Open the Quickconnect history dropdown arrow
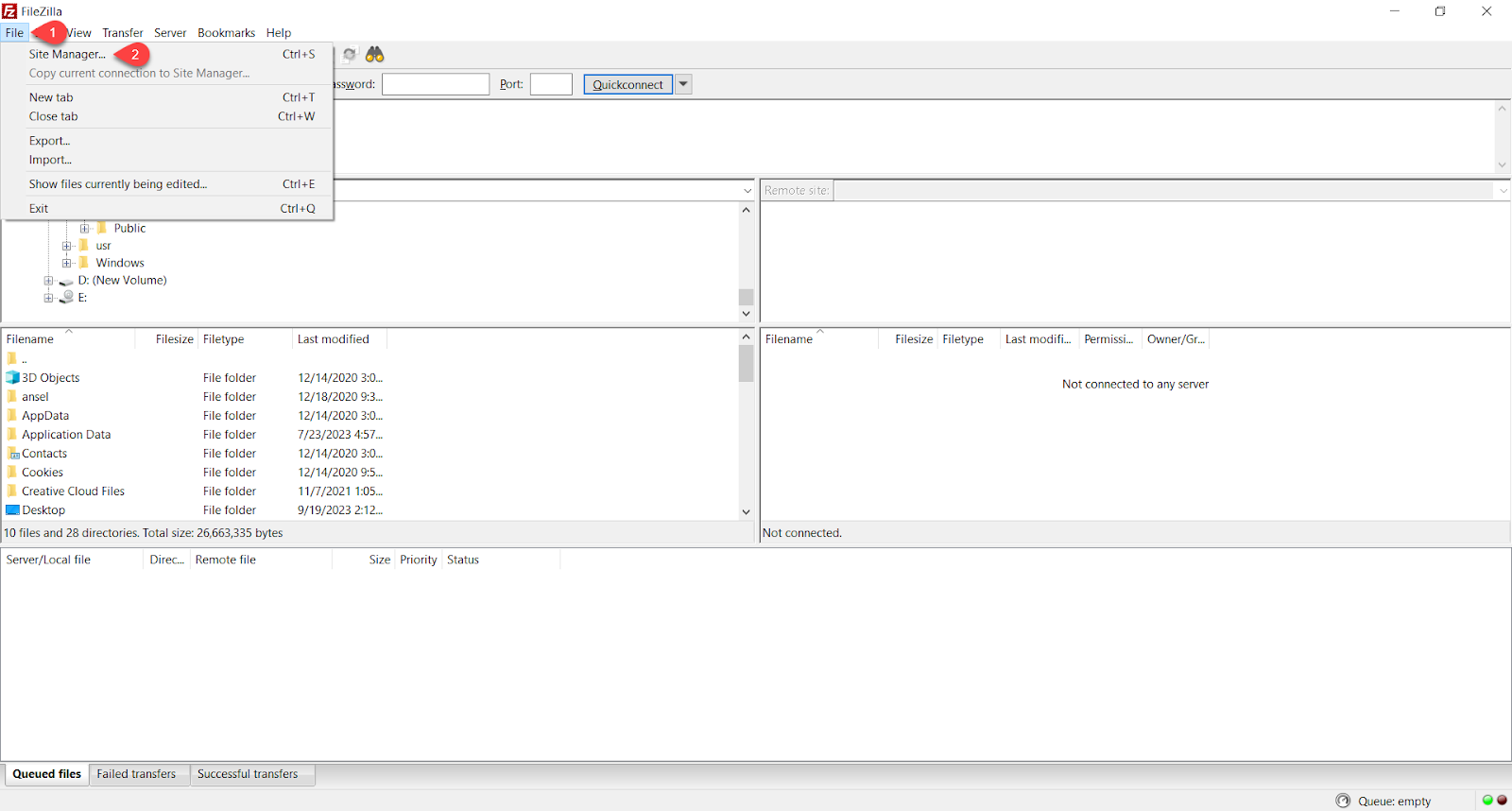The height and width of the screenshot is (811, 1512). coord(683,84)
